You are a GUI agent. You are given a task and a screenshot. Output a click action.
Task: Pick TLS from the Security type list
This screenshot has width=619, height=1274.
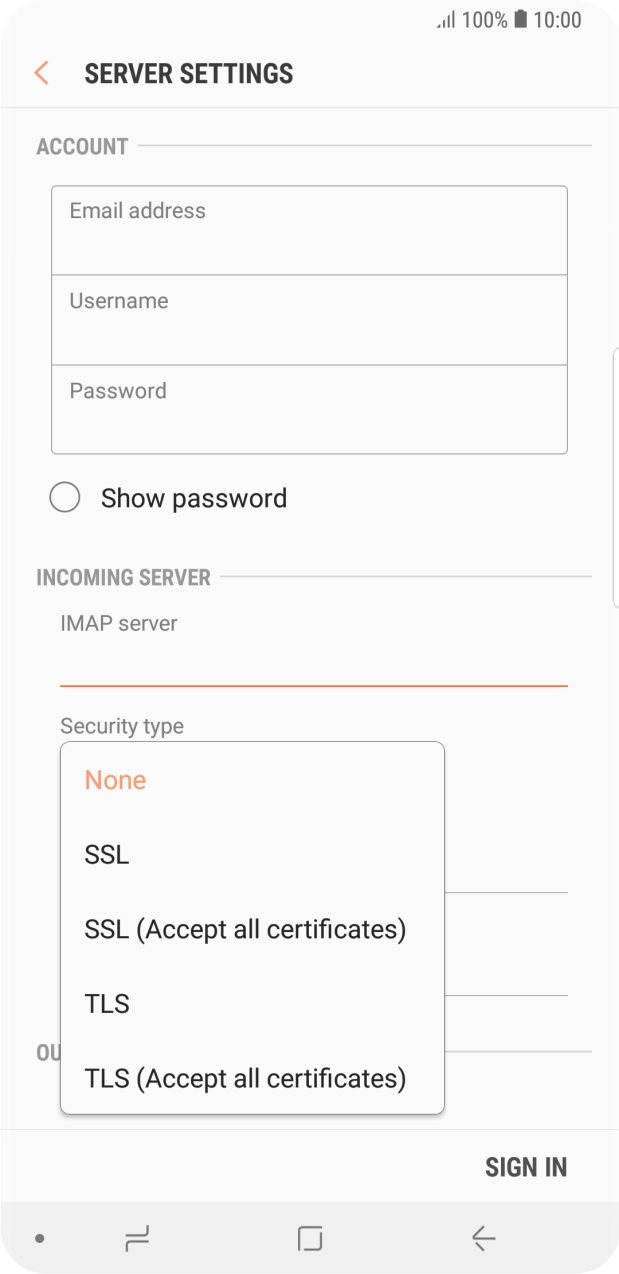(106, 1003)
